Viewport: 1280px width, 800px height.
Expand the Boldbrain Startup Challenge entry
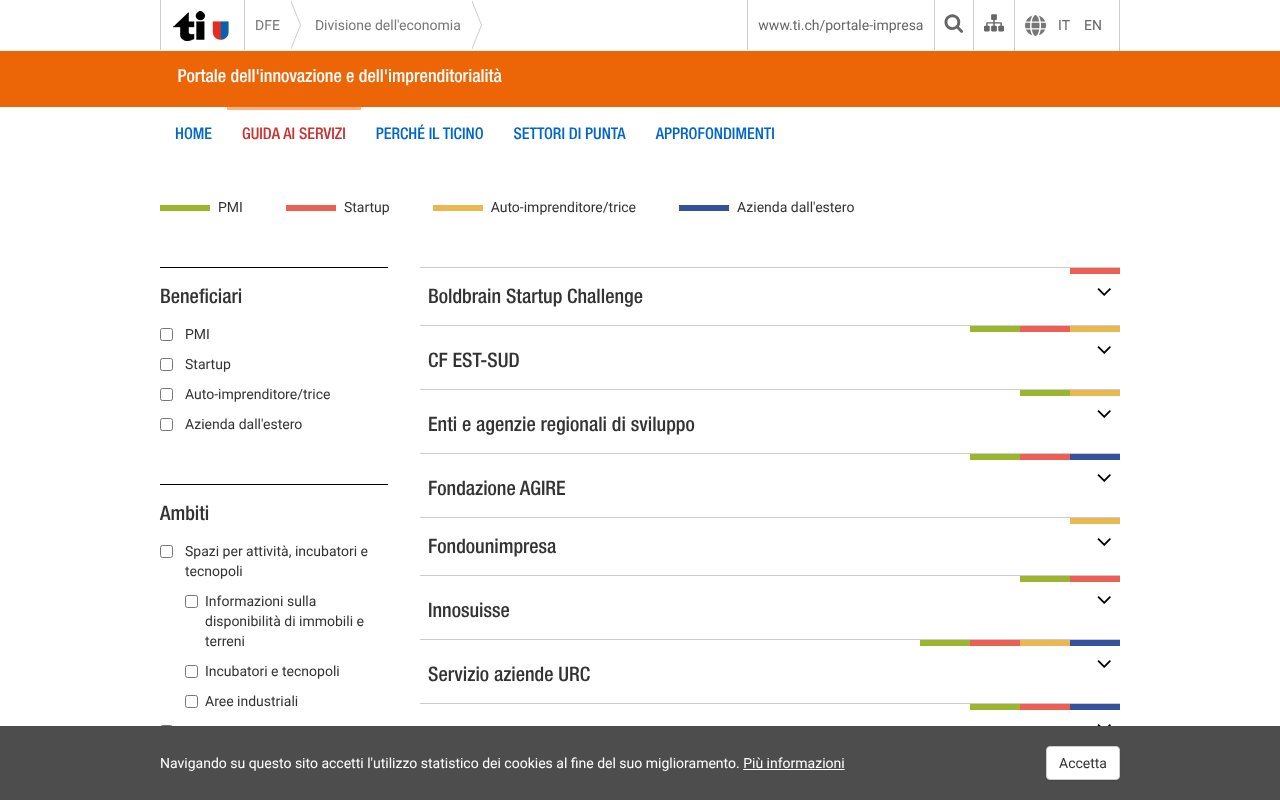point(1103,292)
